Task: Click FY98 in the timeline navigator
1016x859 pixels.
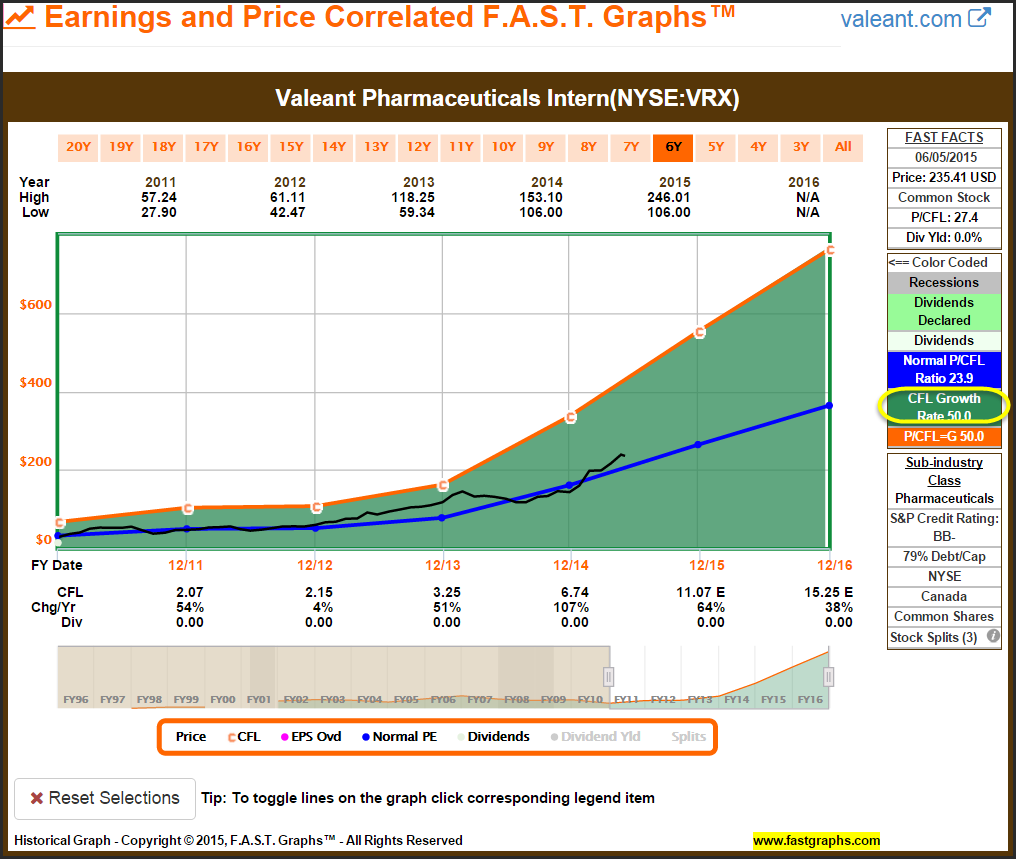Action: pyautogui.click(x=149, y=700)
